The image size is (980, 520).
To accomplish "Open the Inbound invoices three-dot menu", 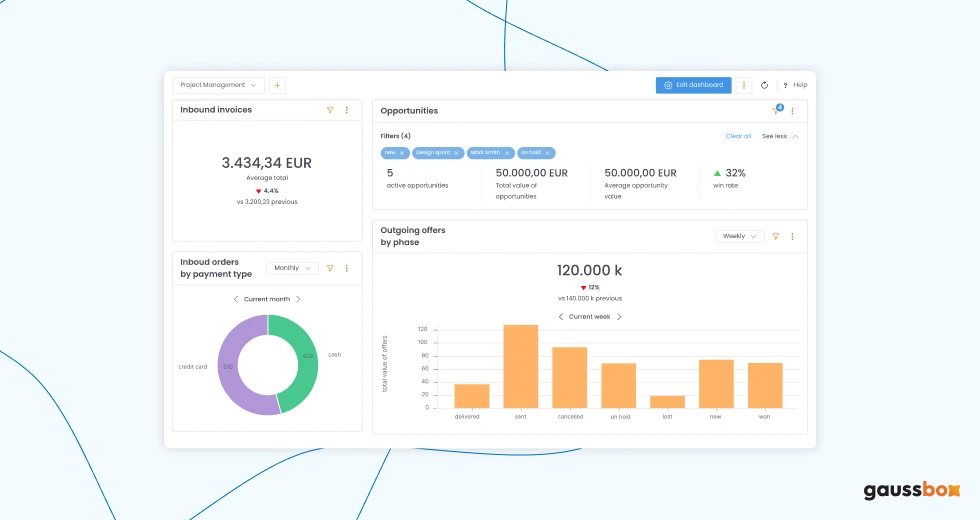I will (347, 110).
